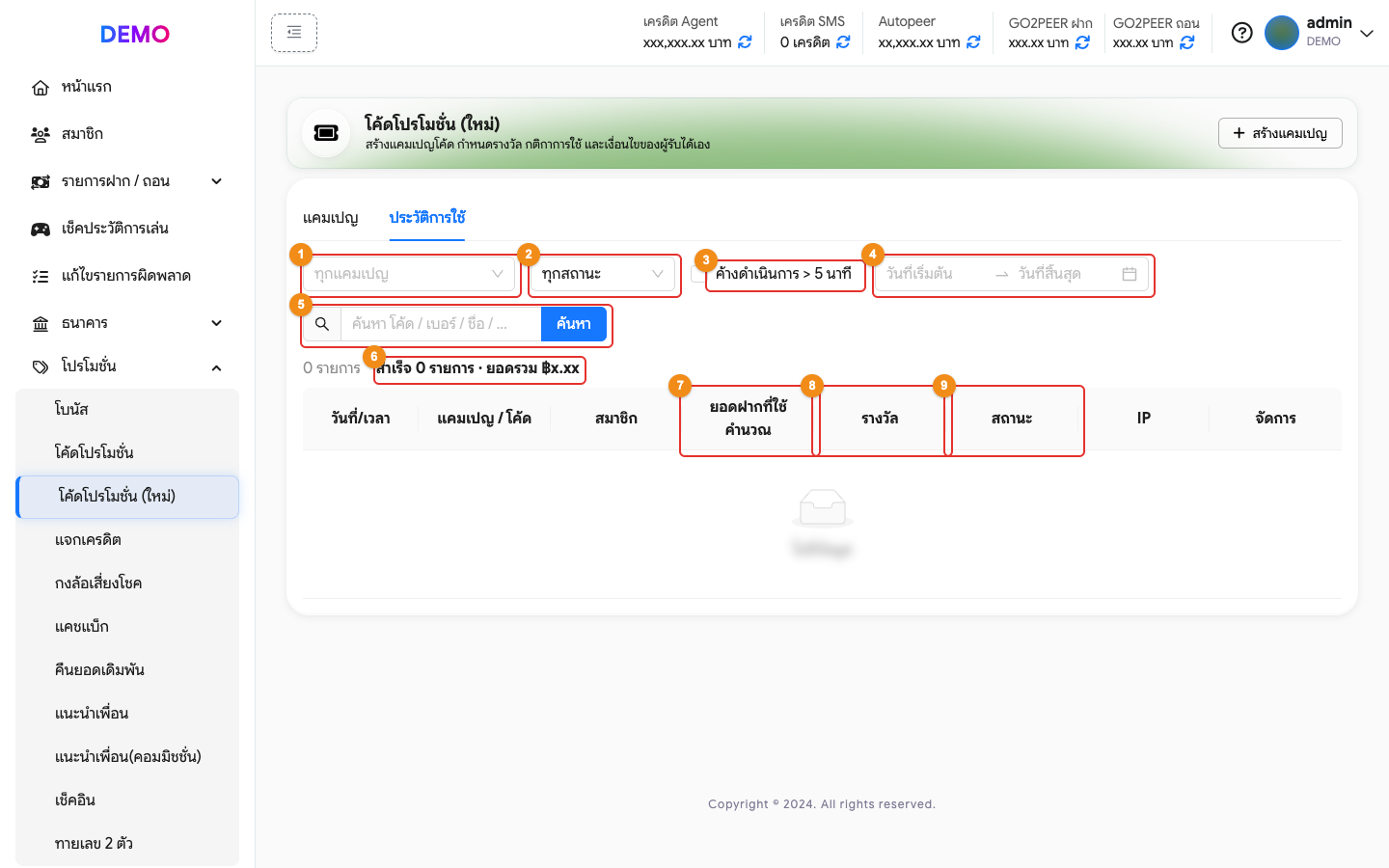Viewport: 1389px width, 868px height.
Task: Expand the ธนาคาร submenu chevron
Action: [x=217, y=323]
